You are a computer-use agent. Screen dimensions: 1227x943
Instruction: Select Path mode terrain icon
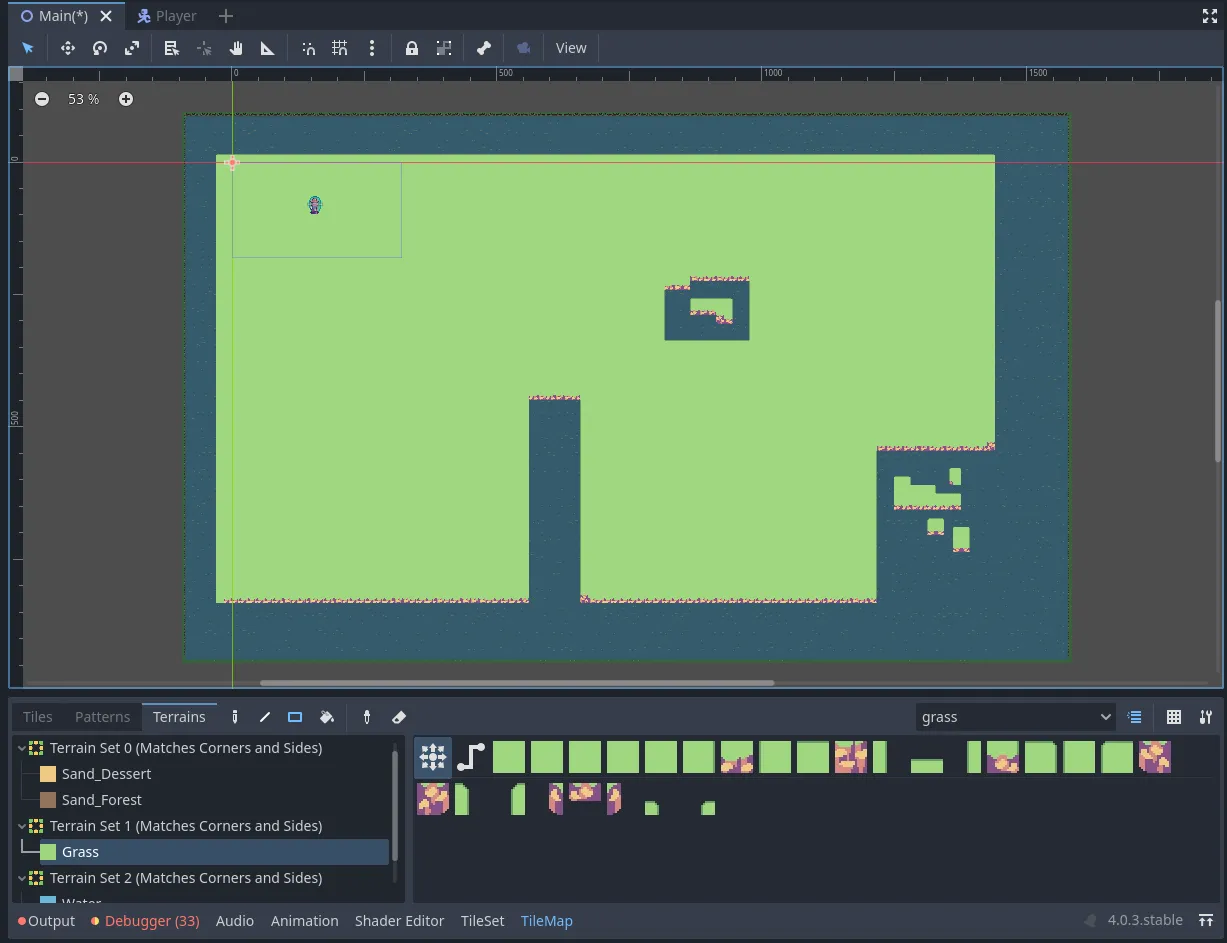471,757
